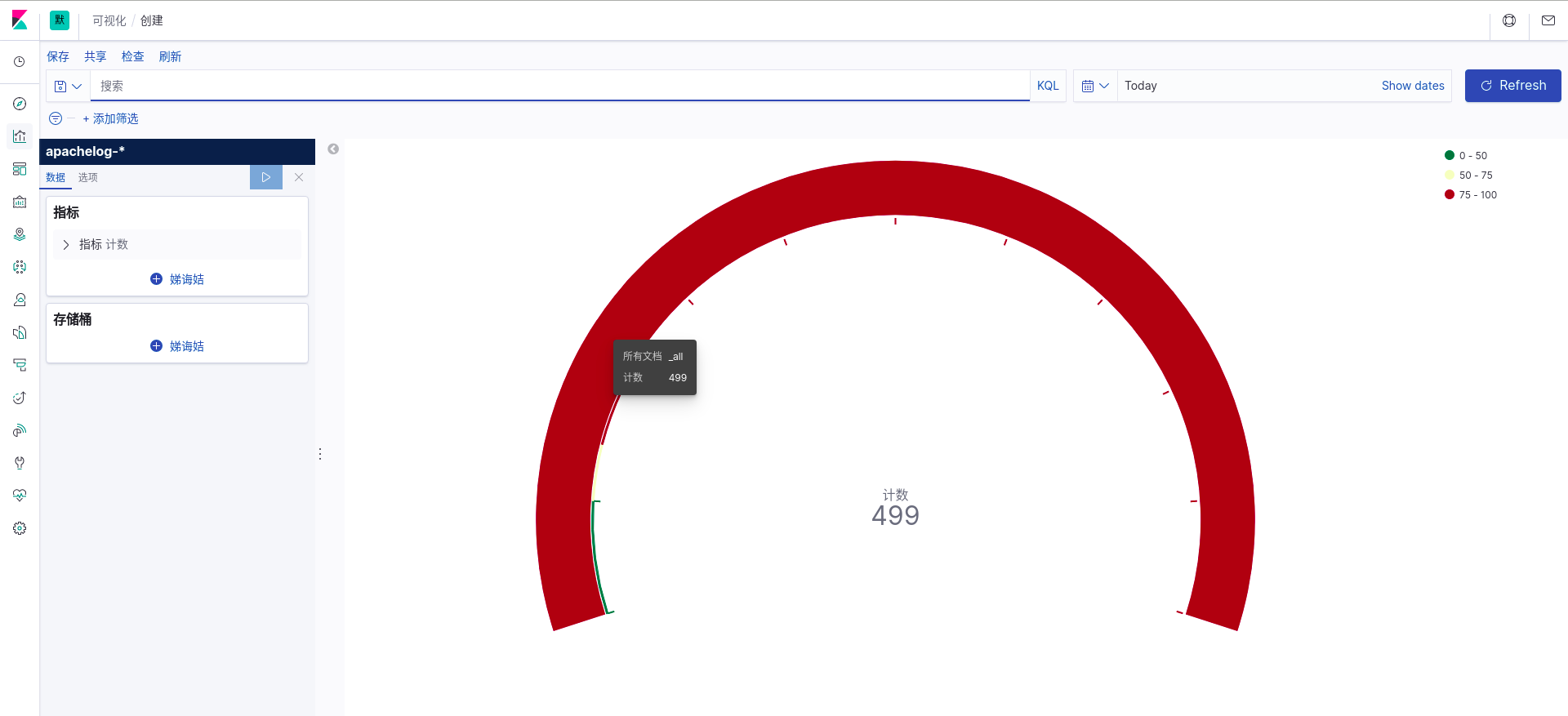Open the signal-waves icon in sidebar
Viewport: 1568px width, 716px height.
tap(20, 430)
